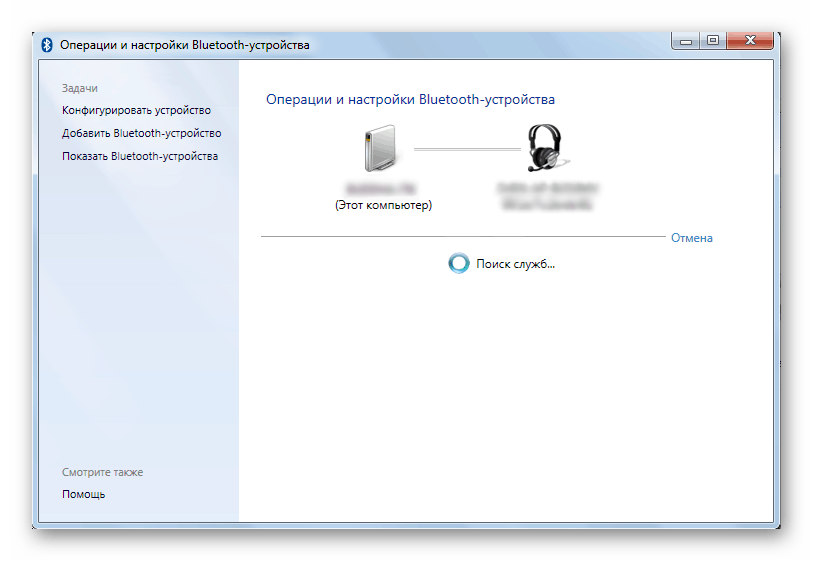
Task: Click the Смотрите также section header
Action: click(x=102, y=472)
